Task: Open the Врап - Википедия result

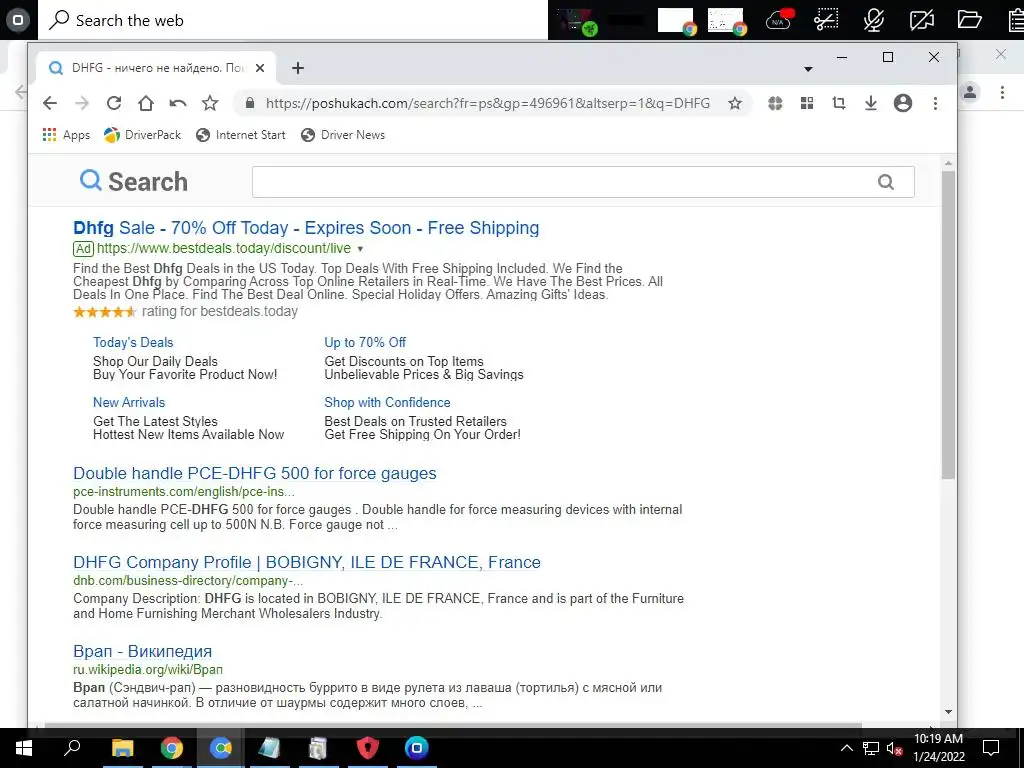Action: pos(142,651)
